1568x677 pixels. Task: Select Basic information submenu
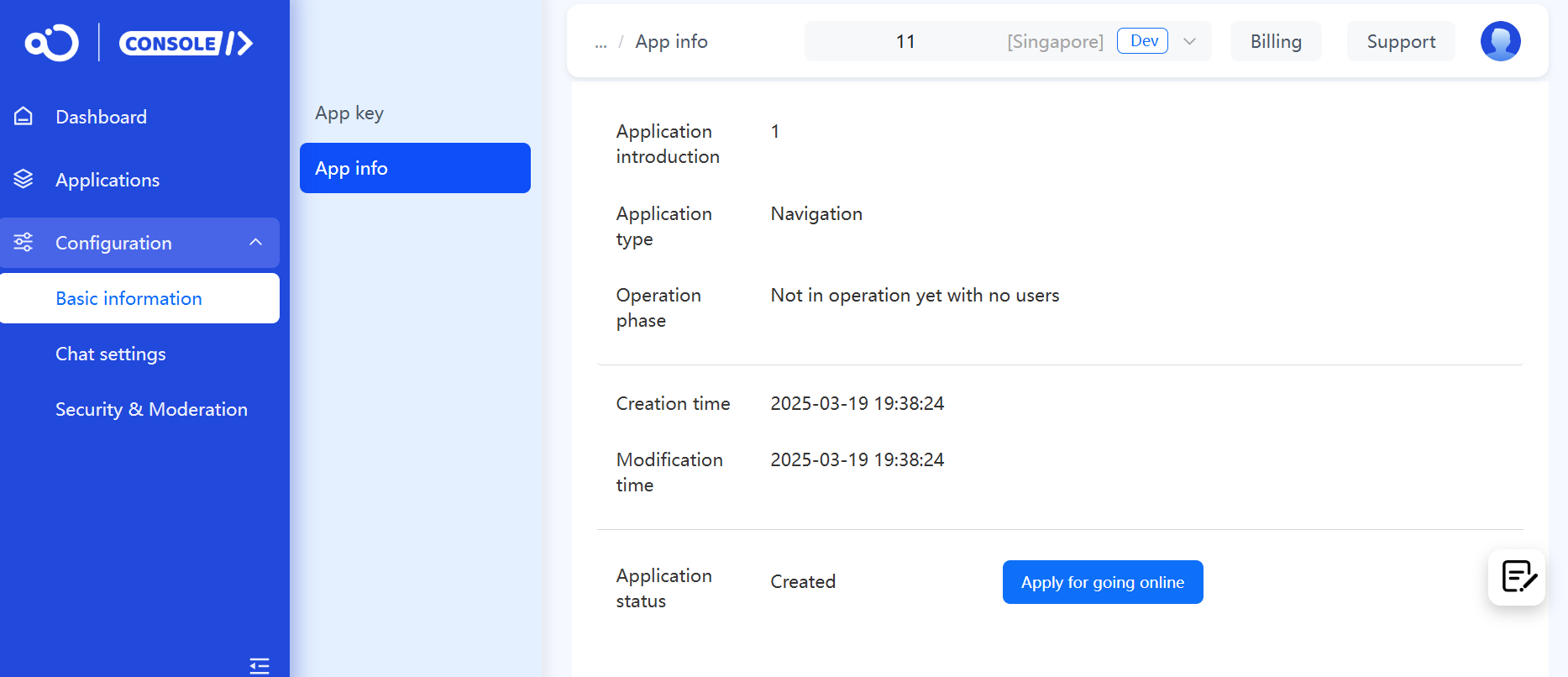[x=139, y=298]
